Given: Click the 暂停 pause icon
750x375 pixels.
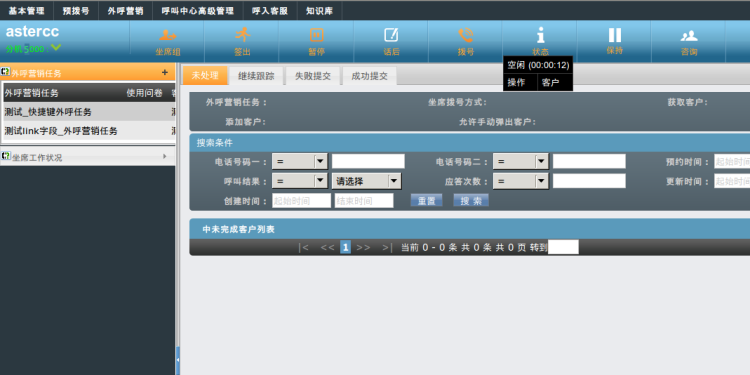Looking at the screenshot, I should pos(317,35).
